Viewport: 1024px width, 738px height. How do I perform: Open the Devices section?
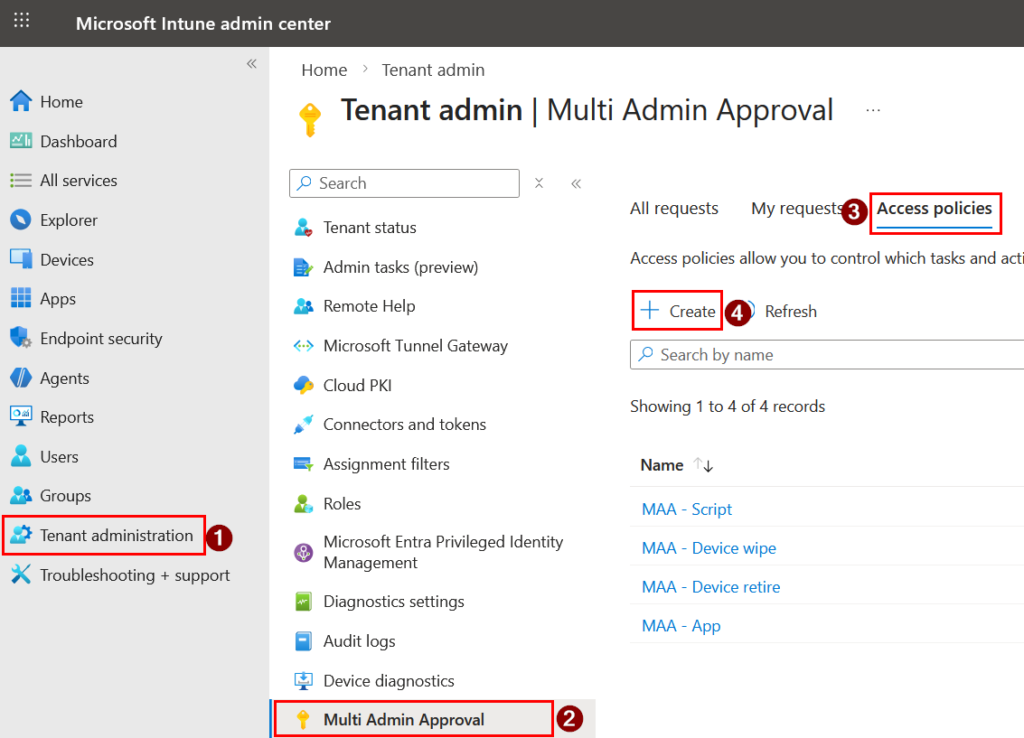(x=66, y=259)
